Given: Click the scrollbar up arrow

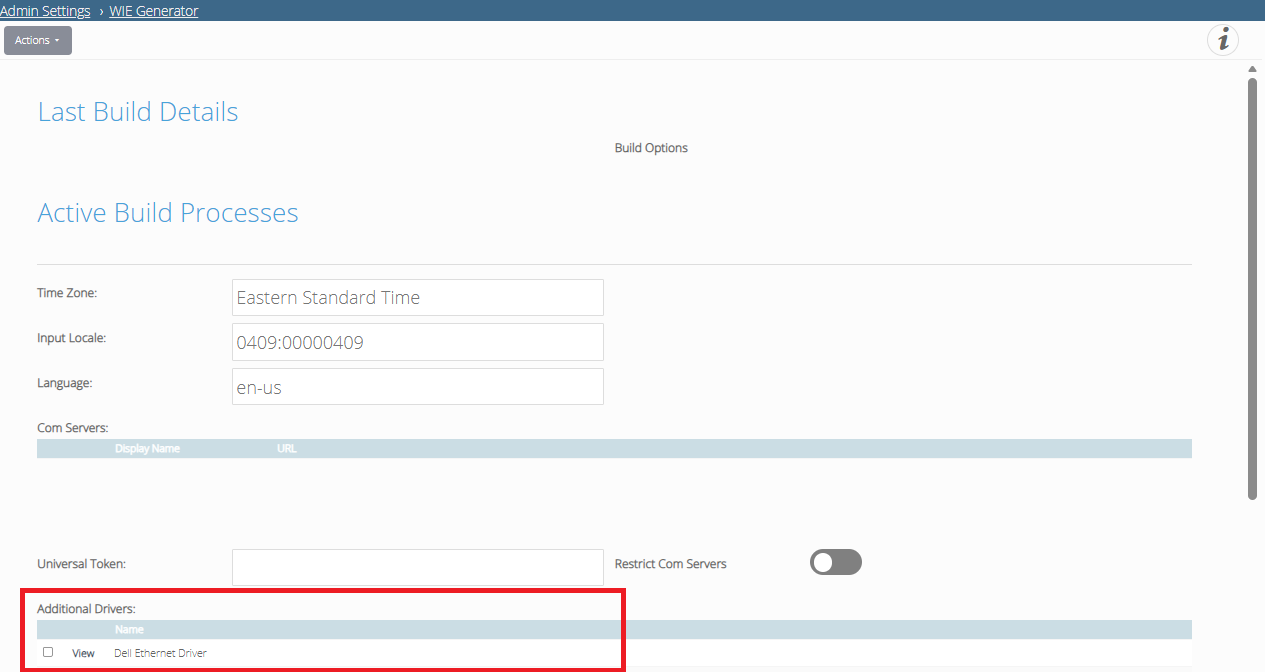Looking at the screenshot, I should (1252, 69).
